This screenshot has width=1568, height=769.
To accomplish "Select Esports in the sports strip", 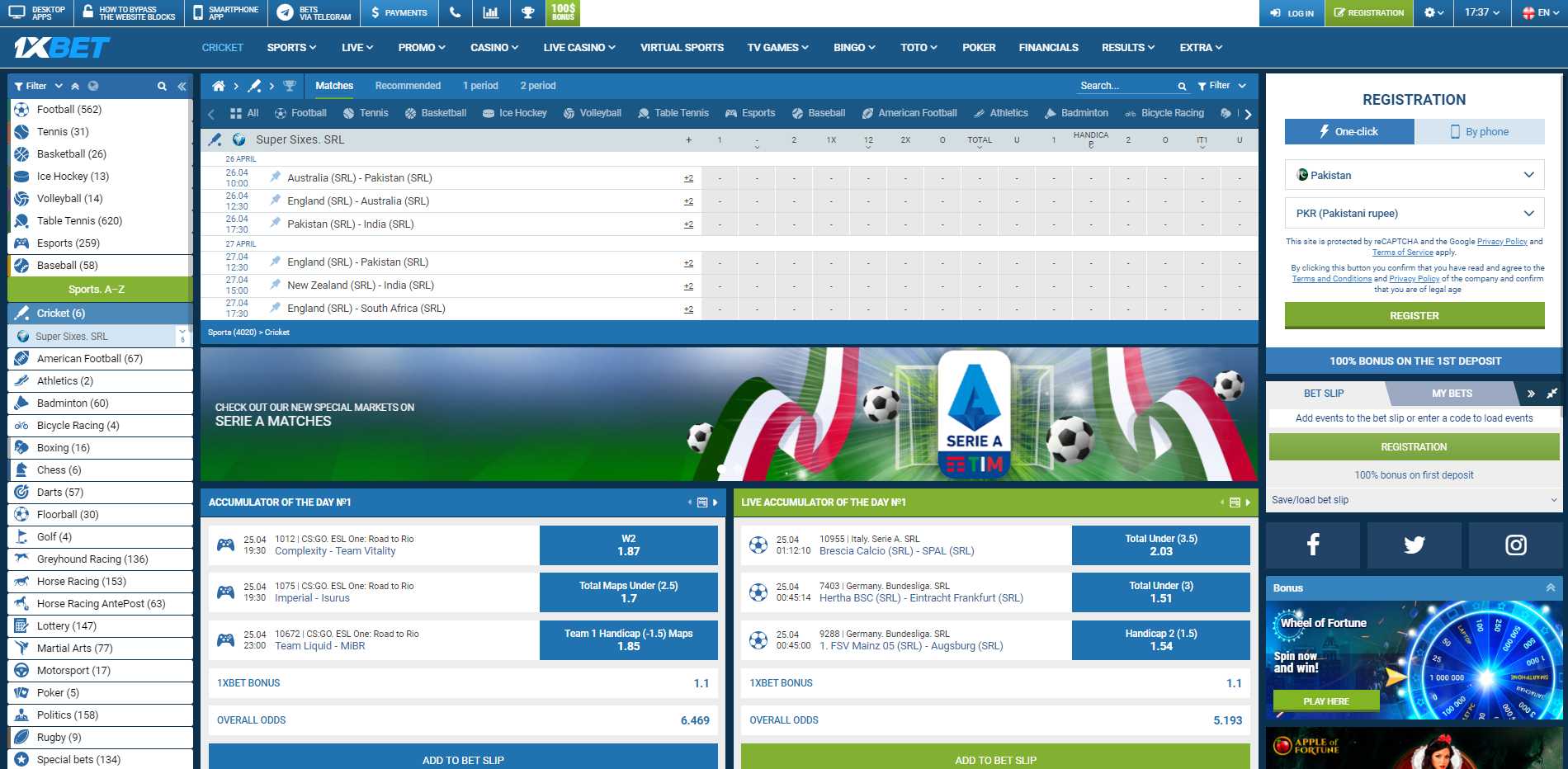I will click(750, 113).
